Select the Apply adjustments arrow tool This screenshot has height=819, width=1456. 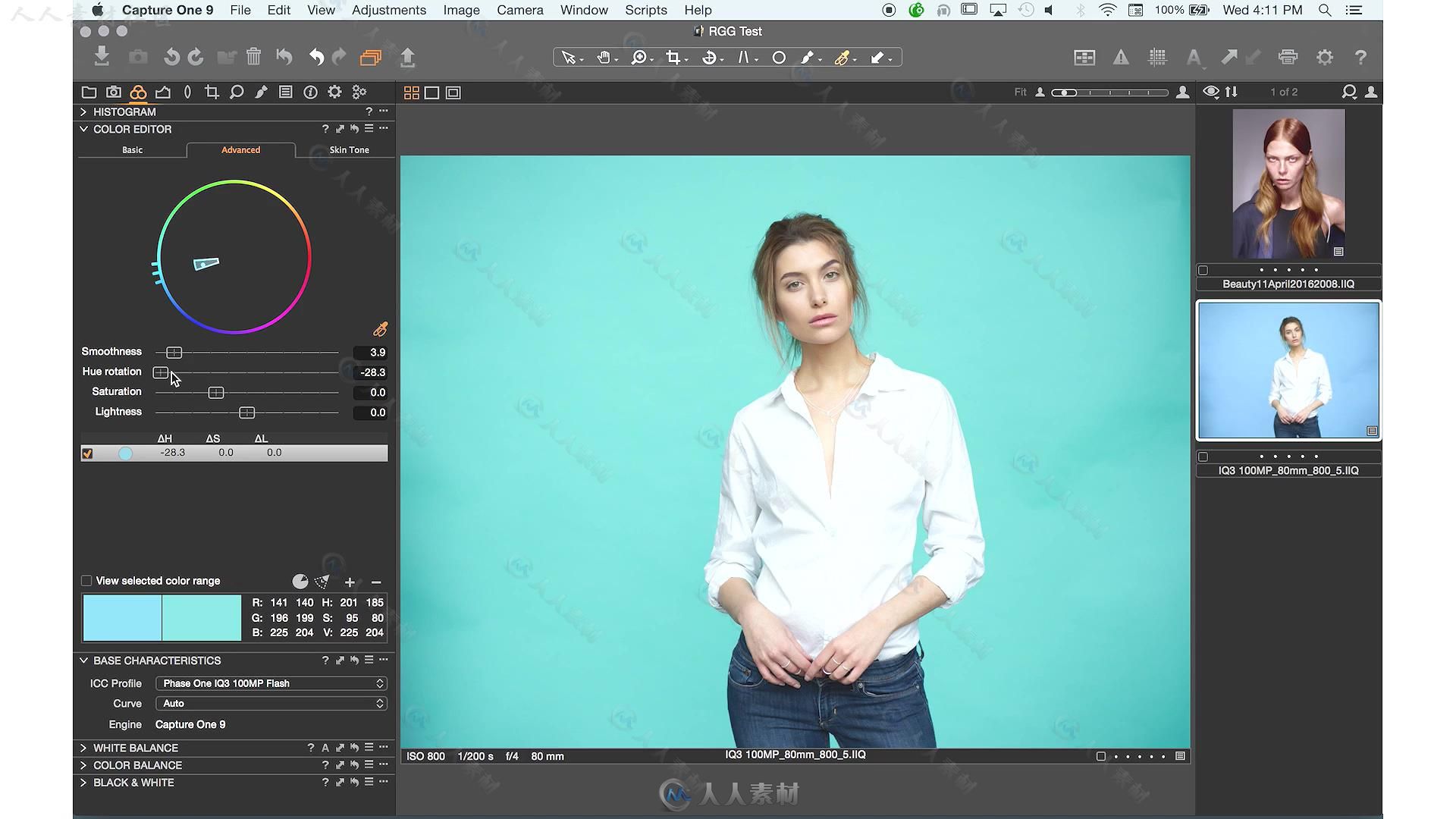point(878,58)
